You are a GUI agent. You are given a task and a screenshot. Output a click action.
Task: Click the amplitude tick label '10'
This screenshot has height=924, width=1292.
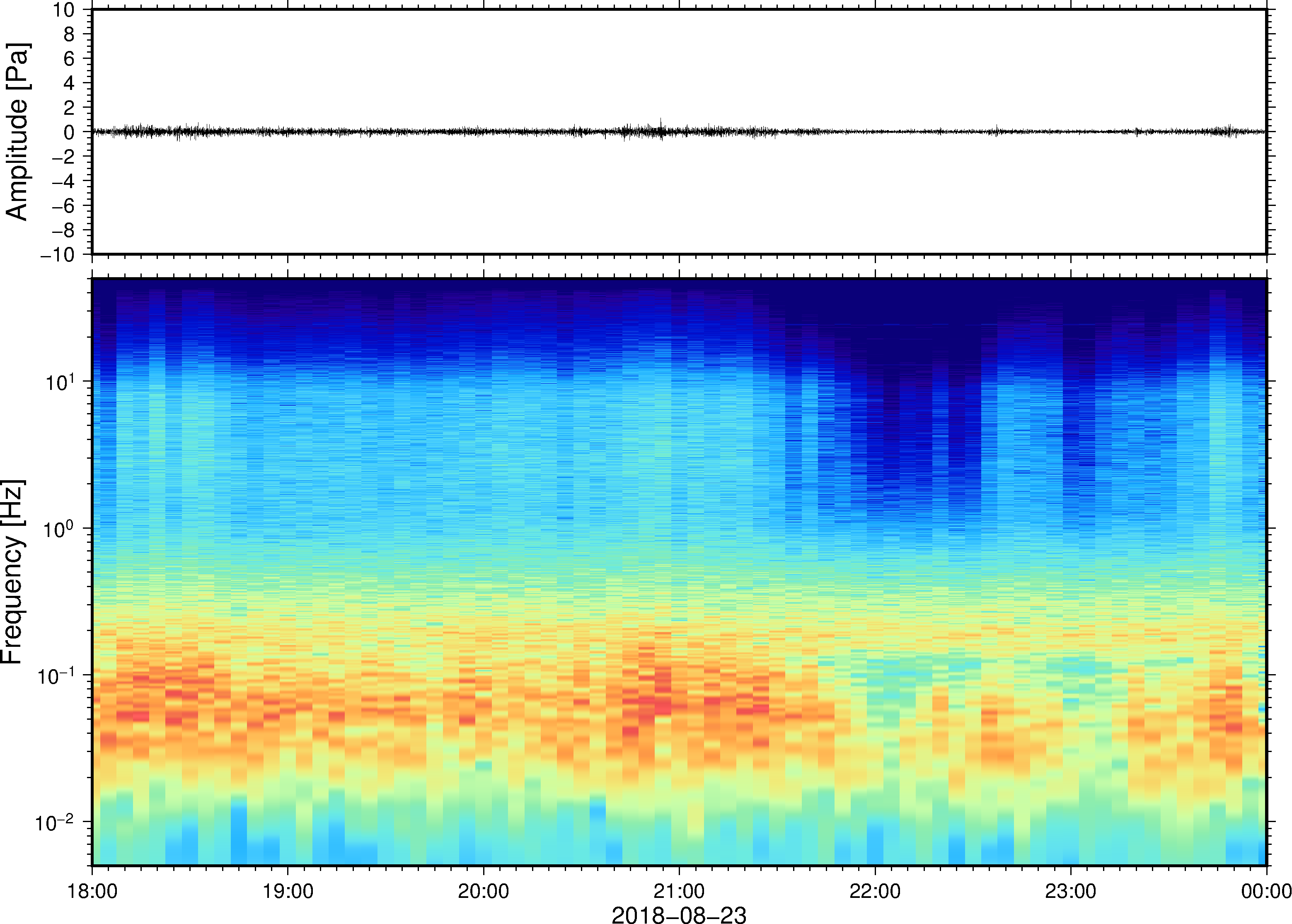tap(64, 10)
